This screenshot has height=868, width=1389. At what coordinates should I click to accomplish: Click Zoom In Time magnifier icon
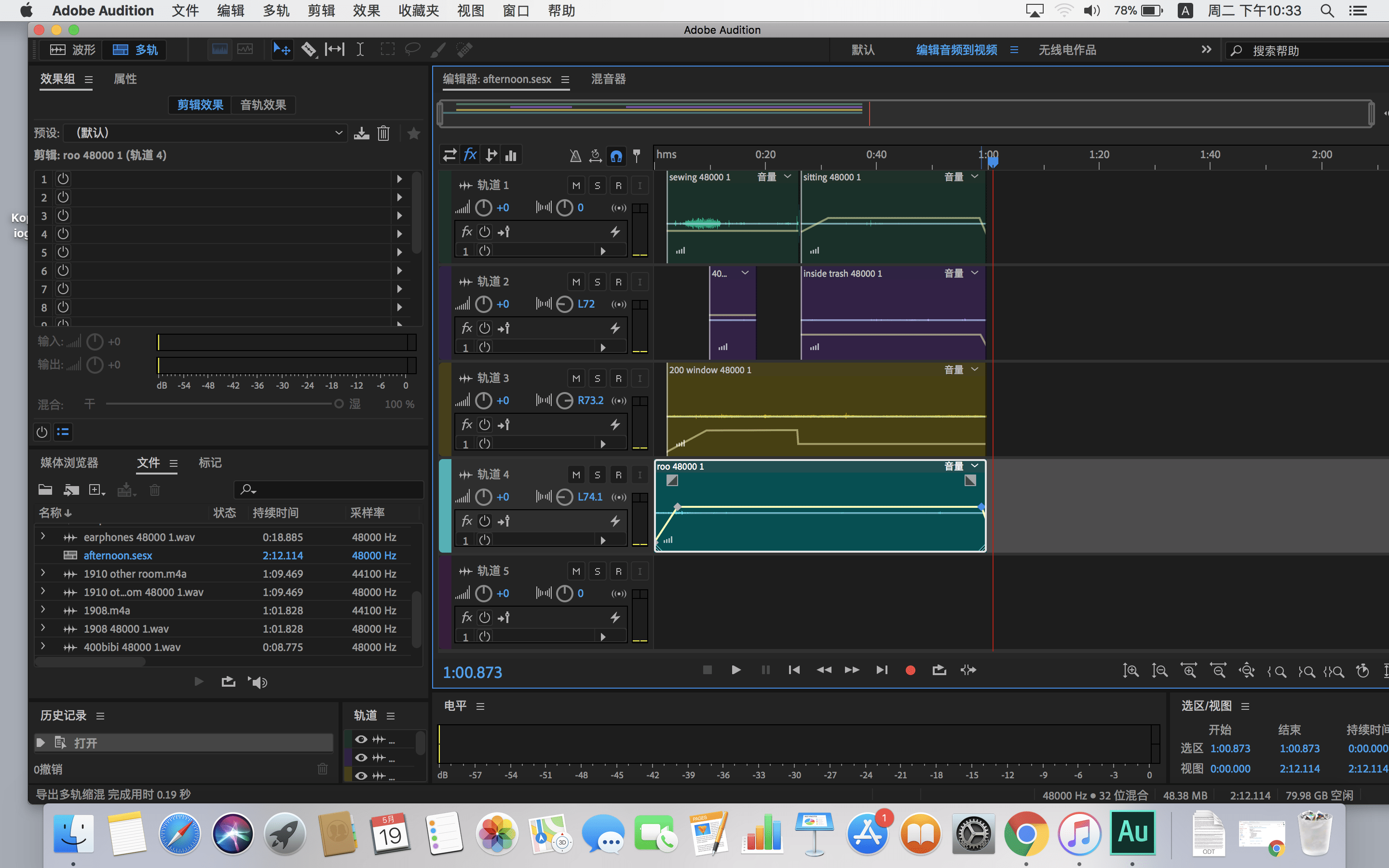coord(1189,670)
